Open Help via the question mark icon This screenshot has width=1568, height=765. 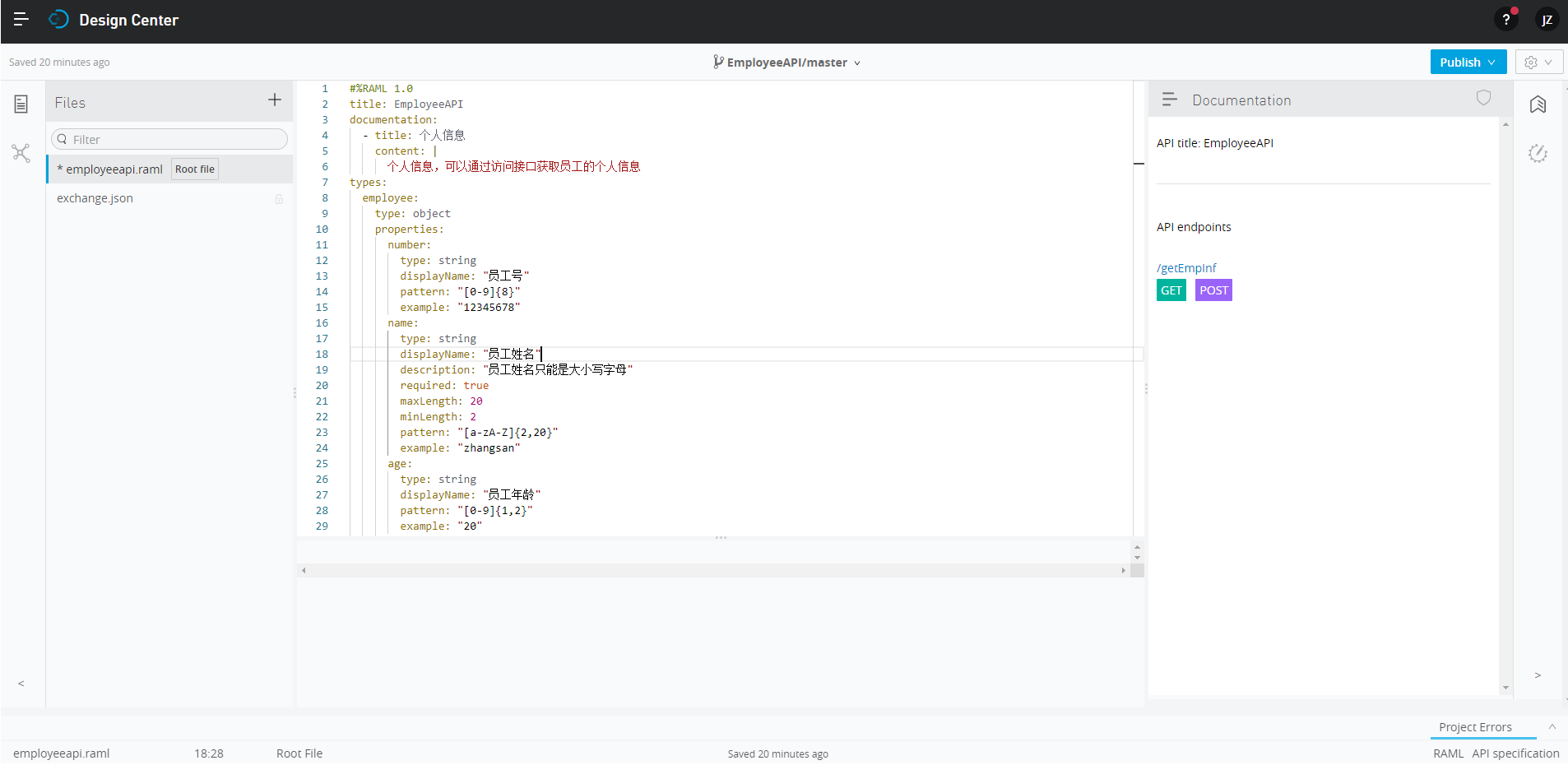1505,19
